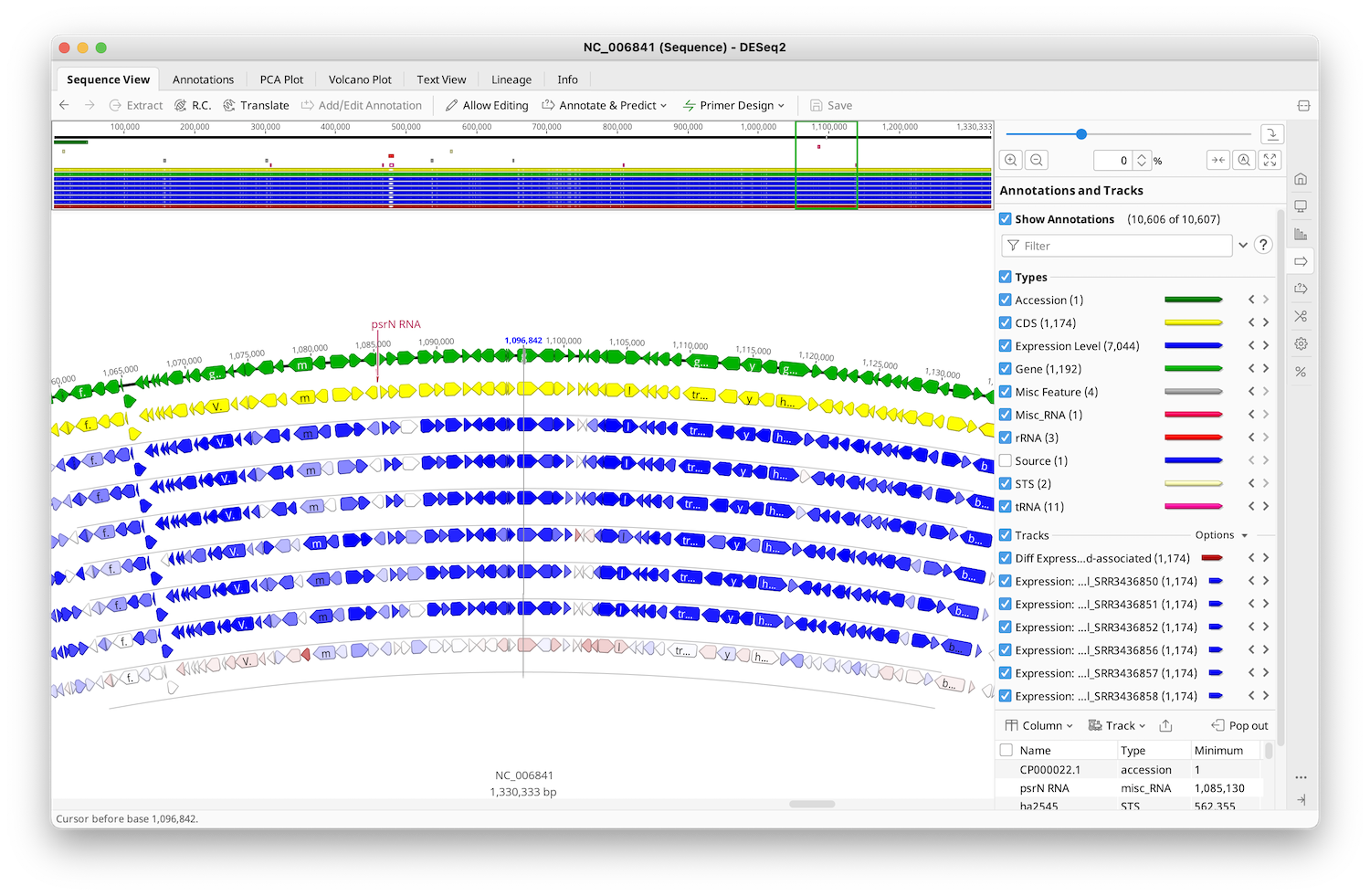
Task: Open the Annotate & Predict dropdown
Action: (x=605, y=105)
